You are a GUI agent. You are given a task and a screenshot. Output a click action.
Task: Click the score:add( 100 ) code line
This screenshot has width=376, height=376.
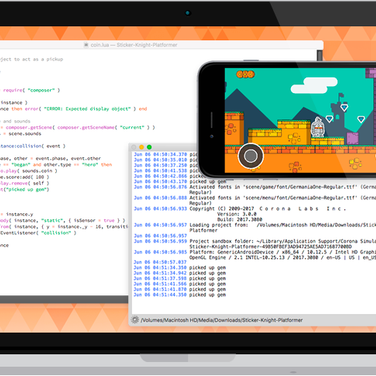pyautogui.click(x=25, y=177)
